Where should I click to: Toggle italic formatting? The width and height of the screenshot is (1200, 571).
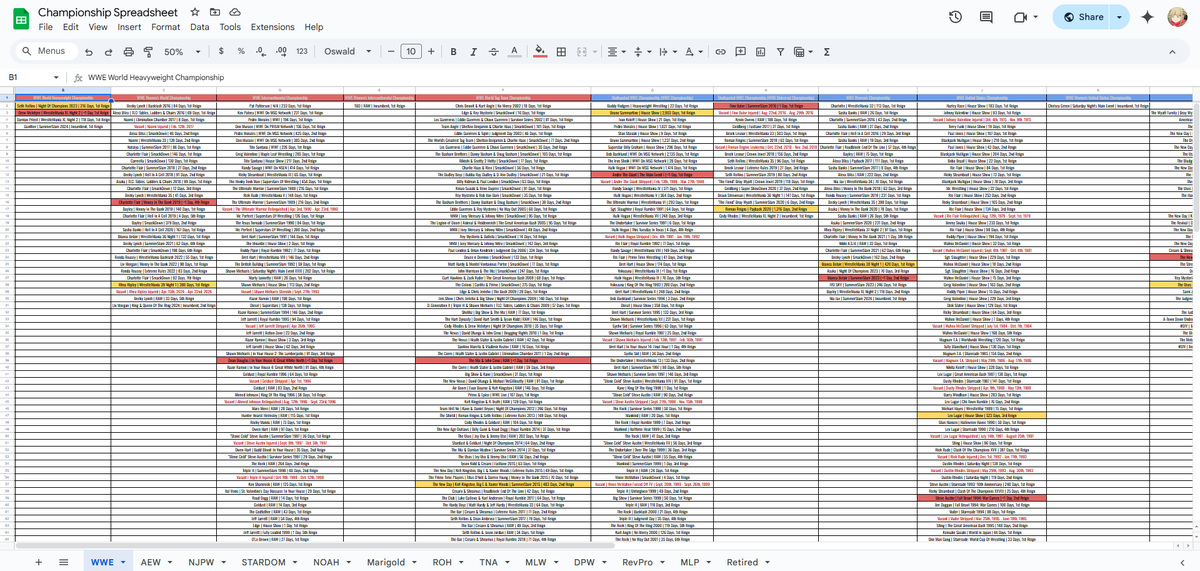(x=473, y=52)
